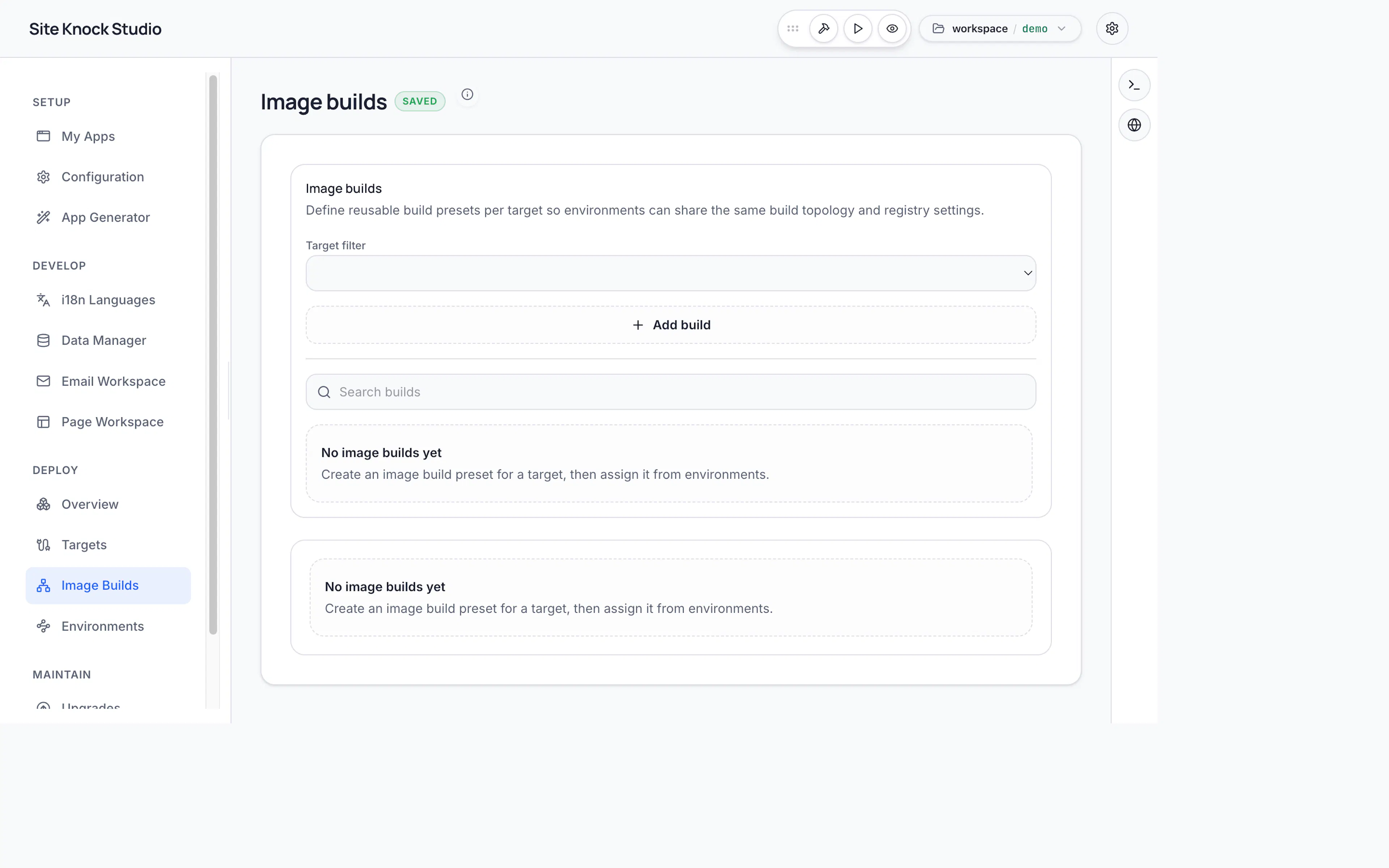
Task: Click the hammer build icon in toolbar
Action: tap(824, 29)
